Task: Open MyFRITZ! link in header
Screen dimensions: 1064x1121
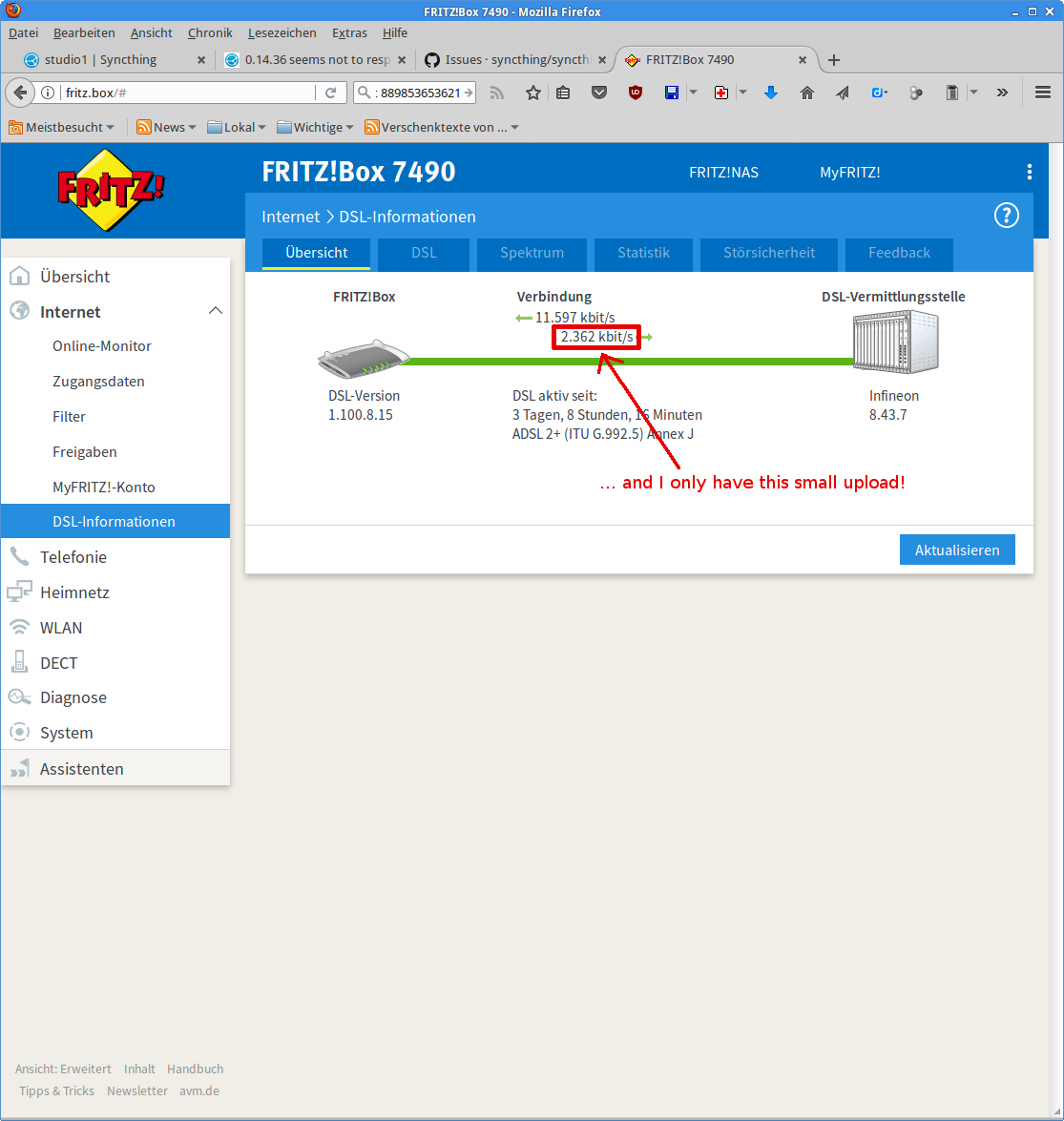Action: pos(849,173)
